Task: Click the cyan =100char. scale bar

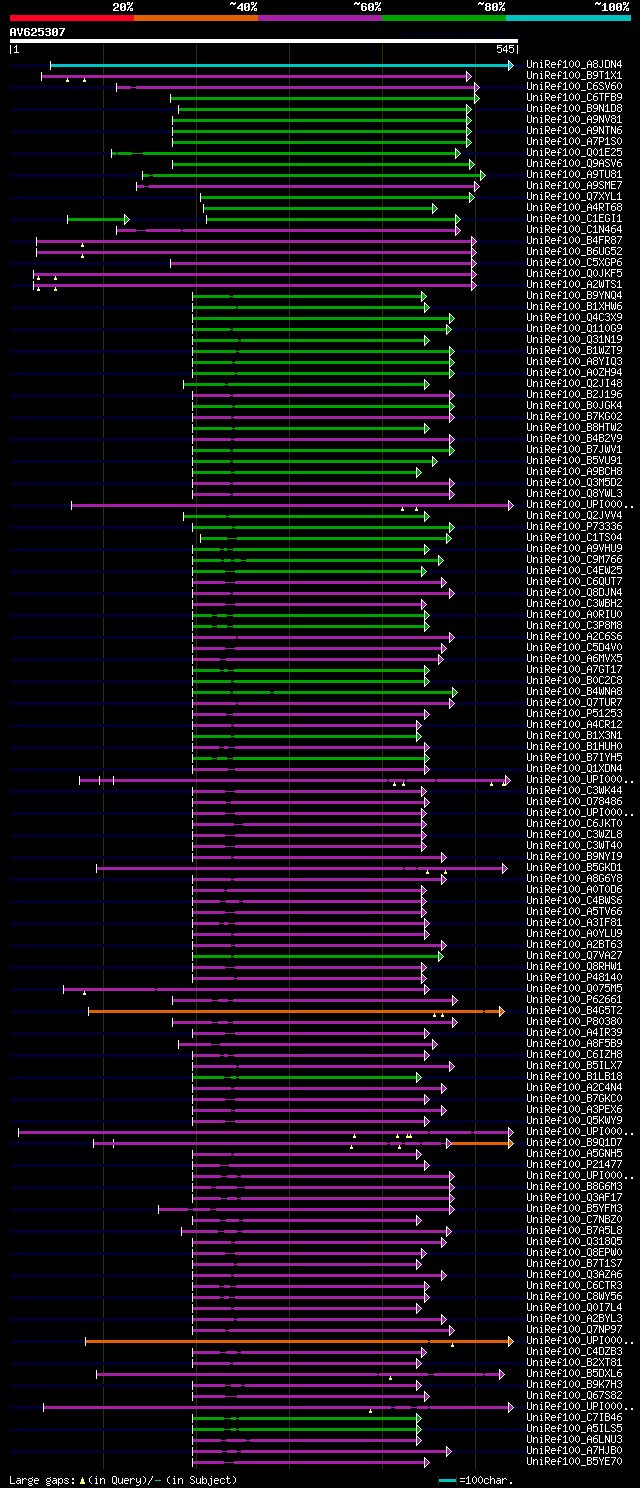Action: click(446, 1480)
